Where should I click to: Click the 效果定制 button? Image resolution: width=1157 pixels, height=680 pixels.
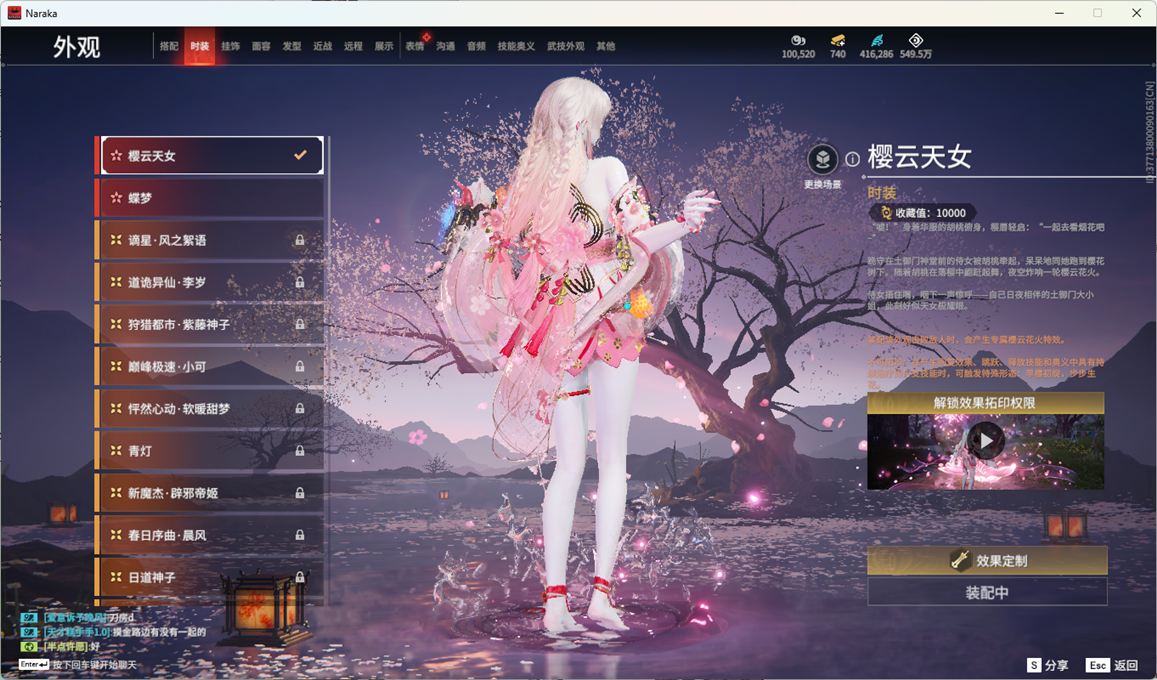(x=987, y=561)
